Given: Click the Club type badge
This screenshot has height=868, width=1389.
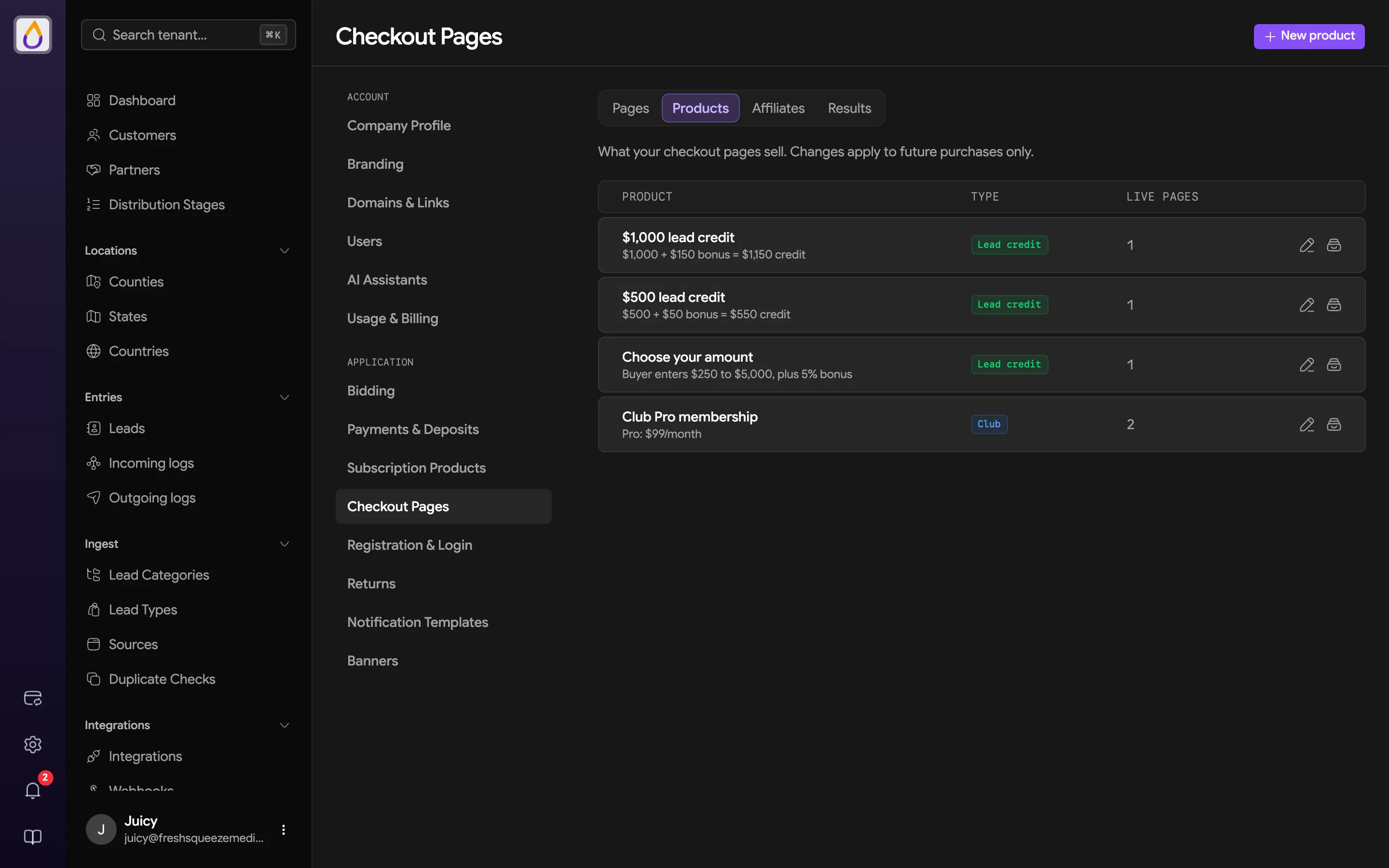Looking at the screenshot, I should click(989, 424).
